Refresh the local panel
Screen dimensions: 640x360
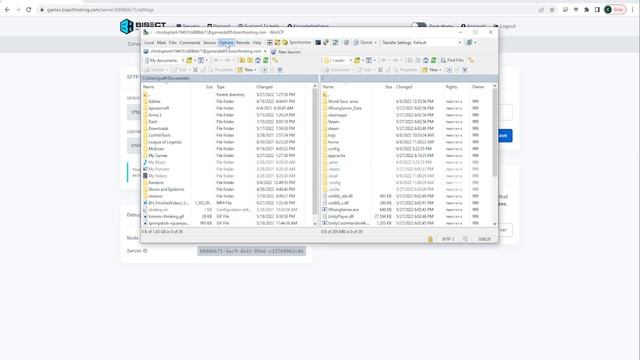click(266, 60)
